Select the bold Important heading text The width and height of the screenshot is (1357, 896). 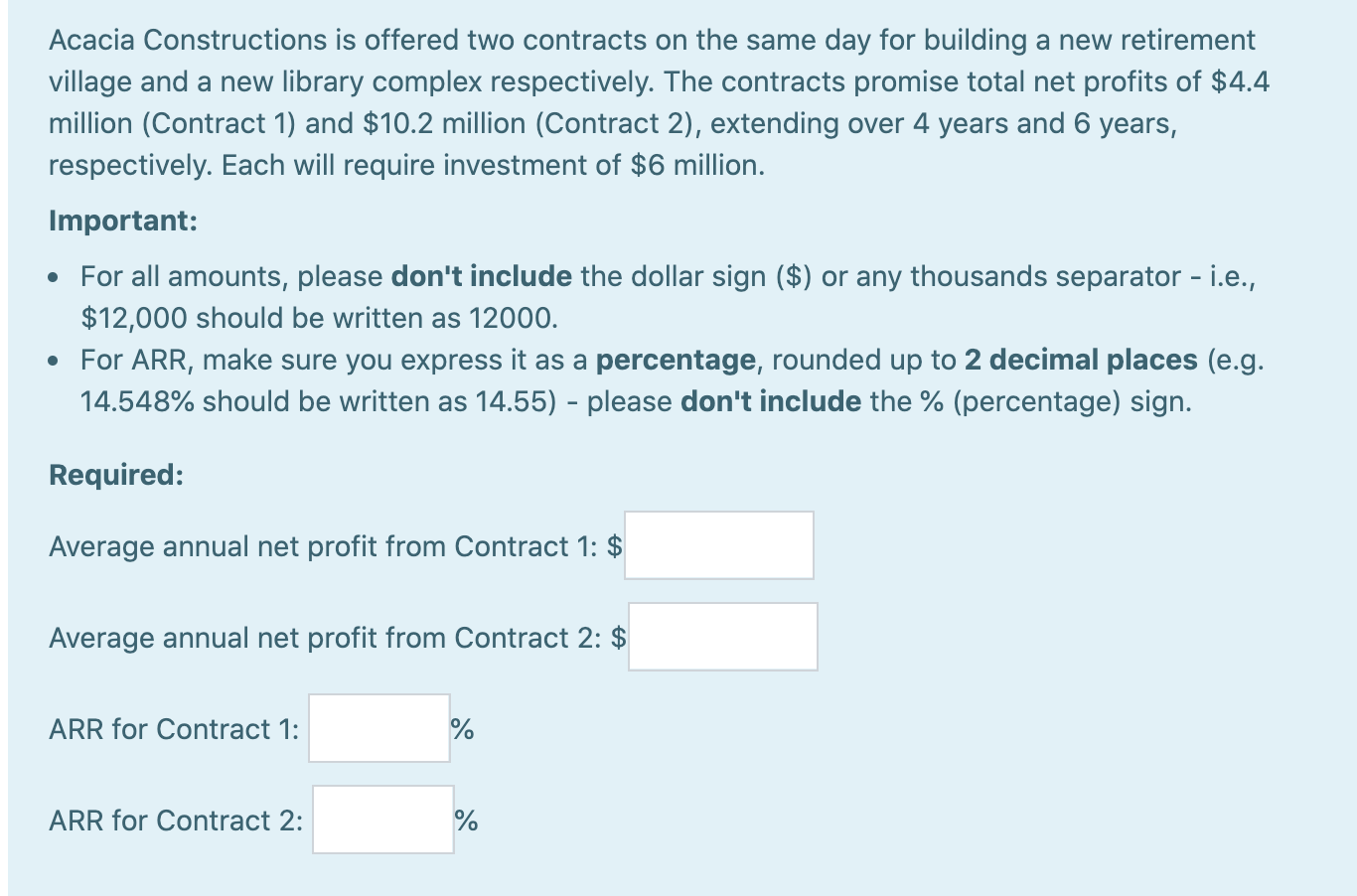[121, 221]
